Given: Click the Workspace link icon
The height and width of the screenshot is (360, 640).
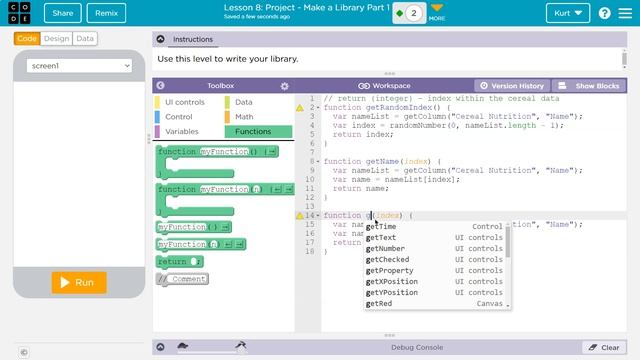Looking at the screenshot, I should (364, 86).
